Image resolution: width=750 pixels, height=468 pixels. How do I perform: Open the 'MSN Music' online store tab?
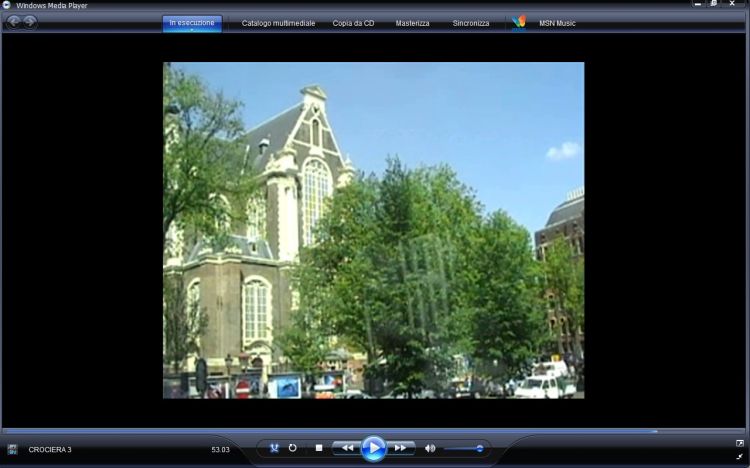(557, 23)
